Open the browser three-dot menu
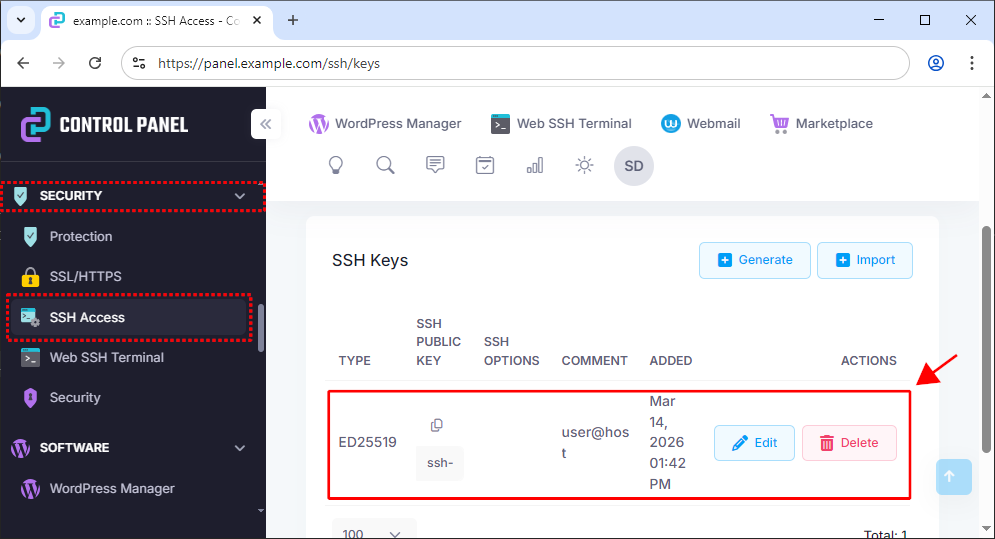 pyautogui.click(x=972, y=63)
